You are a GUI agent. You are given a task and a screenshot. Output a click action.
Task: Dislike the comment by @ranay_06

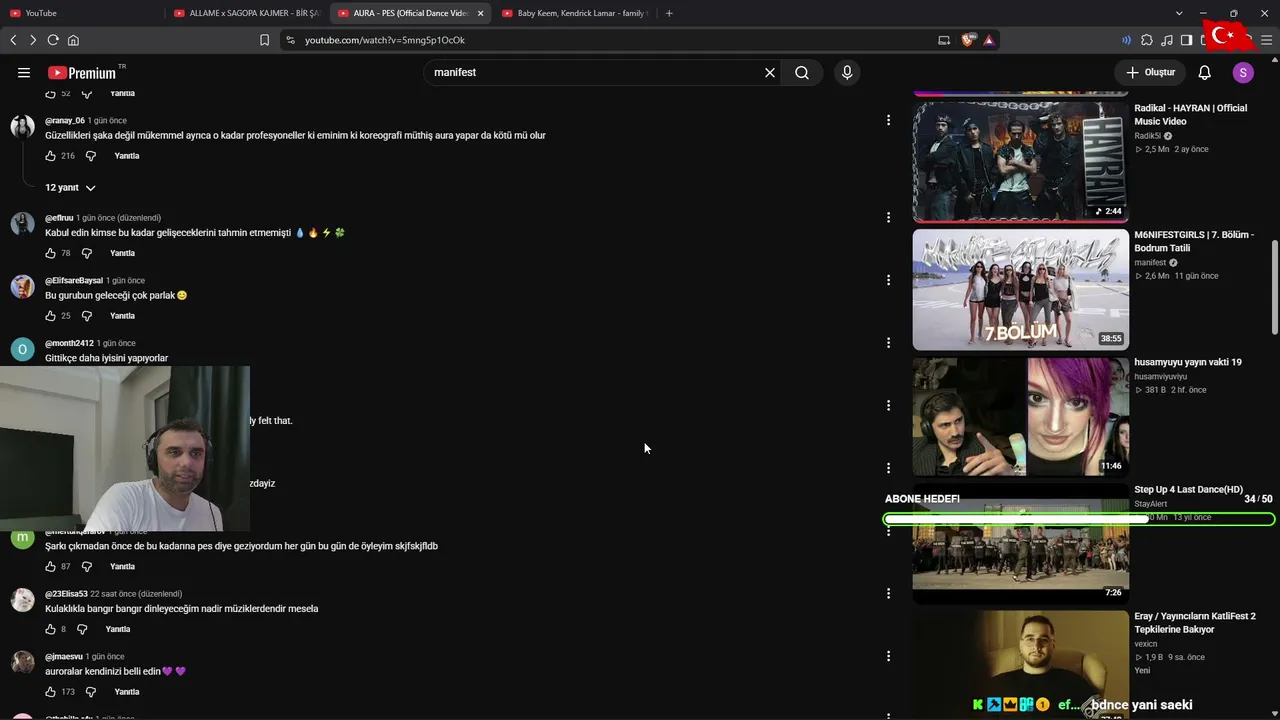[90, 156]
